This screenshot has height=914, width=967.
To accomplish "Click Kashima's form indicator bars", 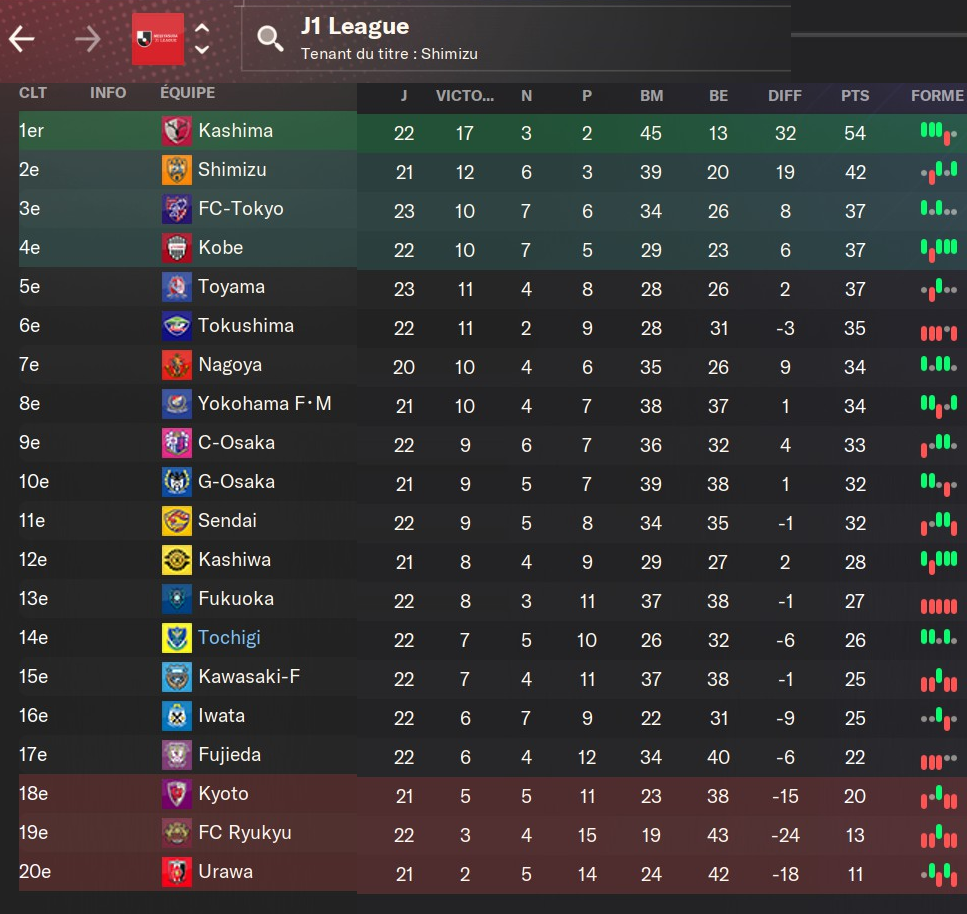I will (x=937, y=132).
